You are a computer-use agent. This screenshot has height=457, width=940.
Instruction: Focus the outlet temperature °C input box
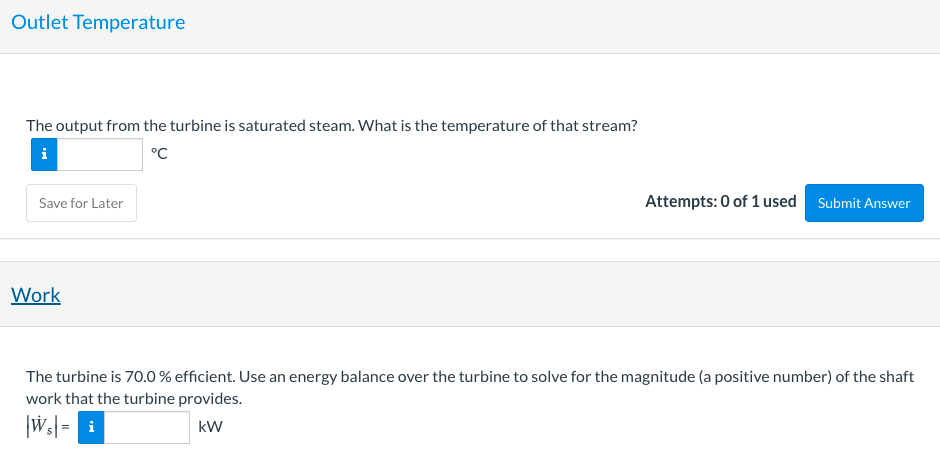[x=99, y=154]
